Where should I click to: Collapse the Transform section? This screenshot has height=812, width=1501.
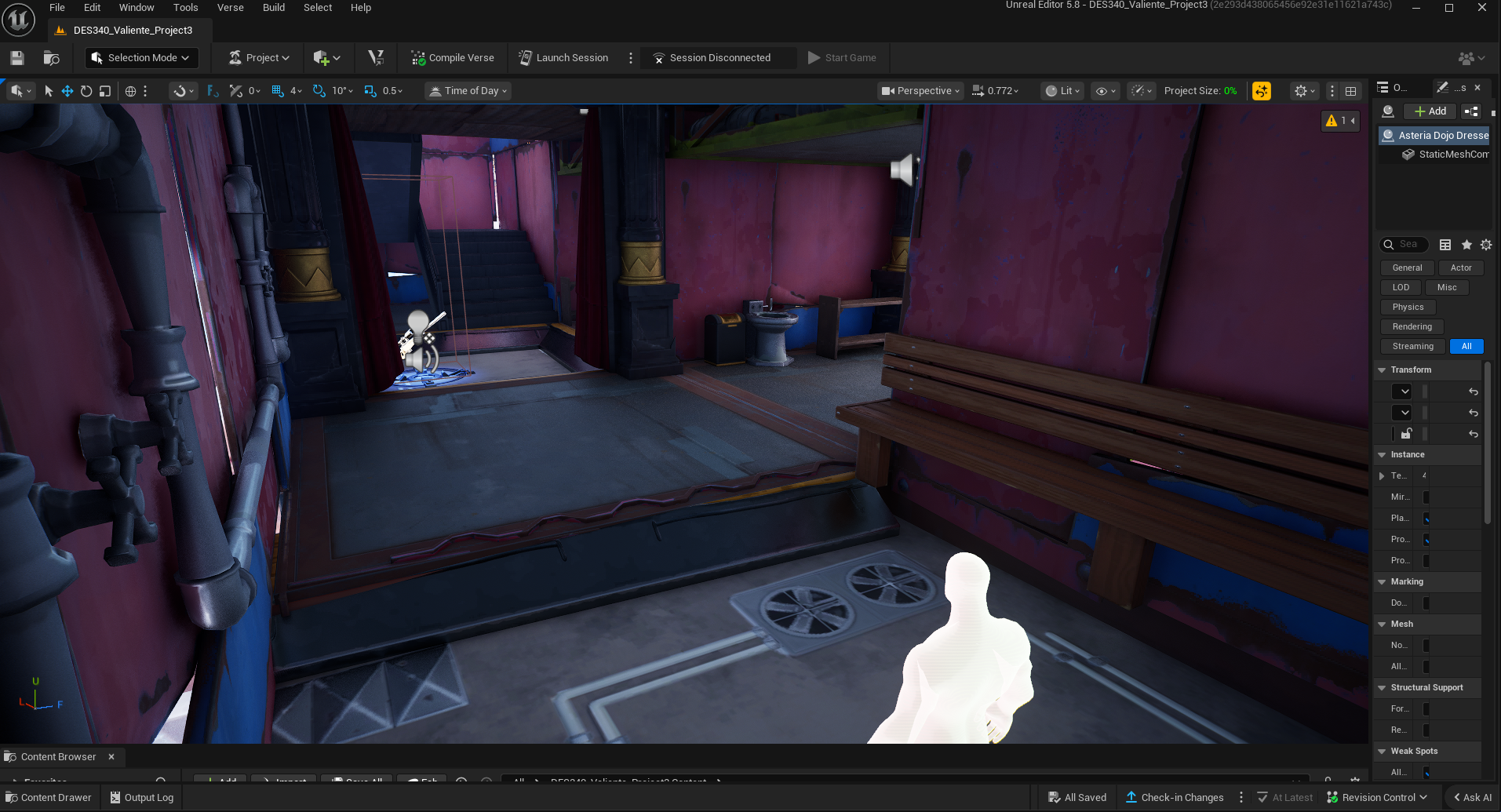pyautogui.click(x=1382, y=370)
